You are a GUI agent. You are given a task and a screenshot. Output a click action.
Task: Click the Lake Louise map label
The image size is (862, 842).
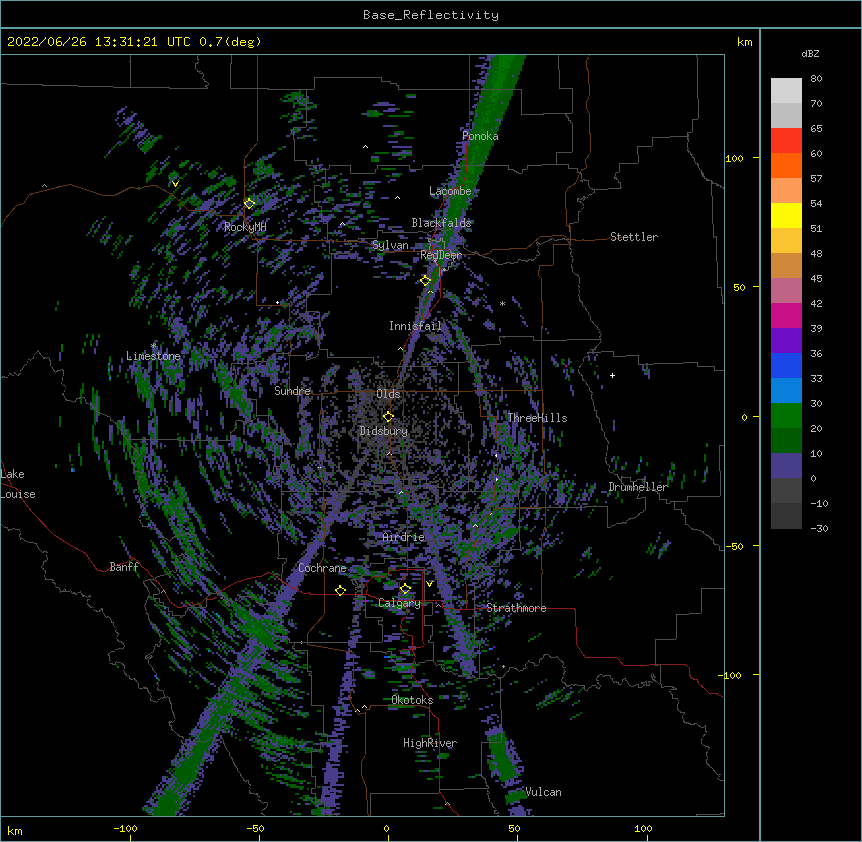pyautogui.click(x=18, y=484)
